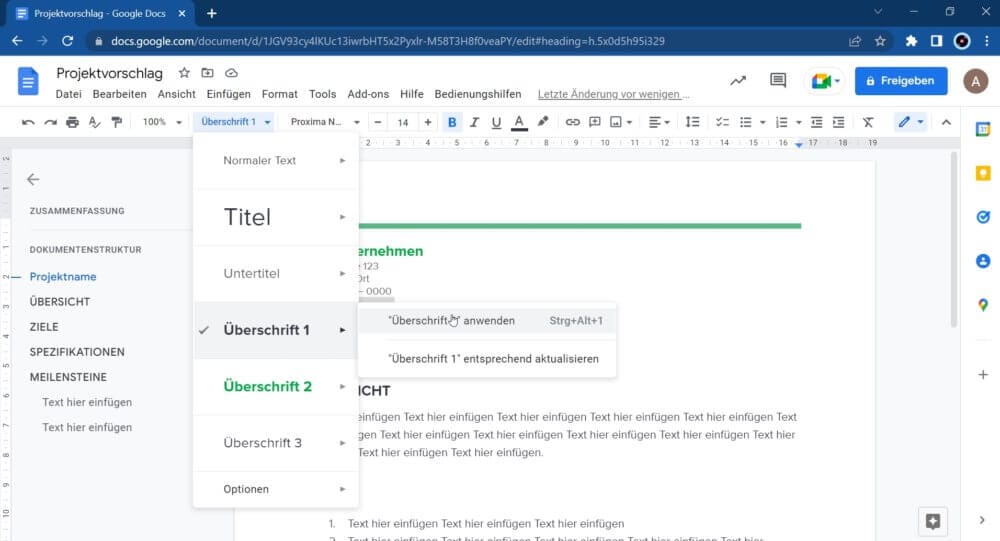This screenshot has height=541, width=1000.
Task: Open the Einfügen menu
Action: click(228, 94)
